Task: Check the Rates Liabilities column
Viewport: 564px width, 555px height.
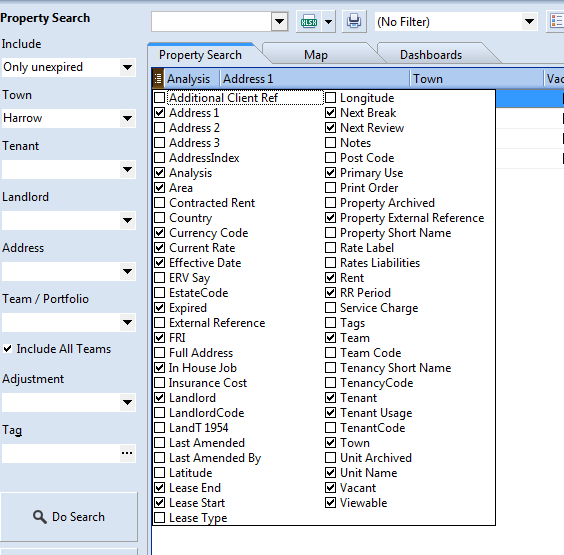Action: (331, 263)
